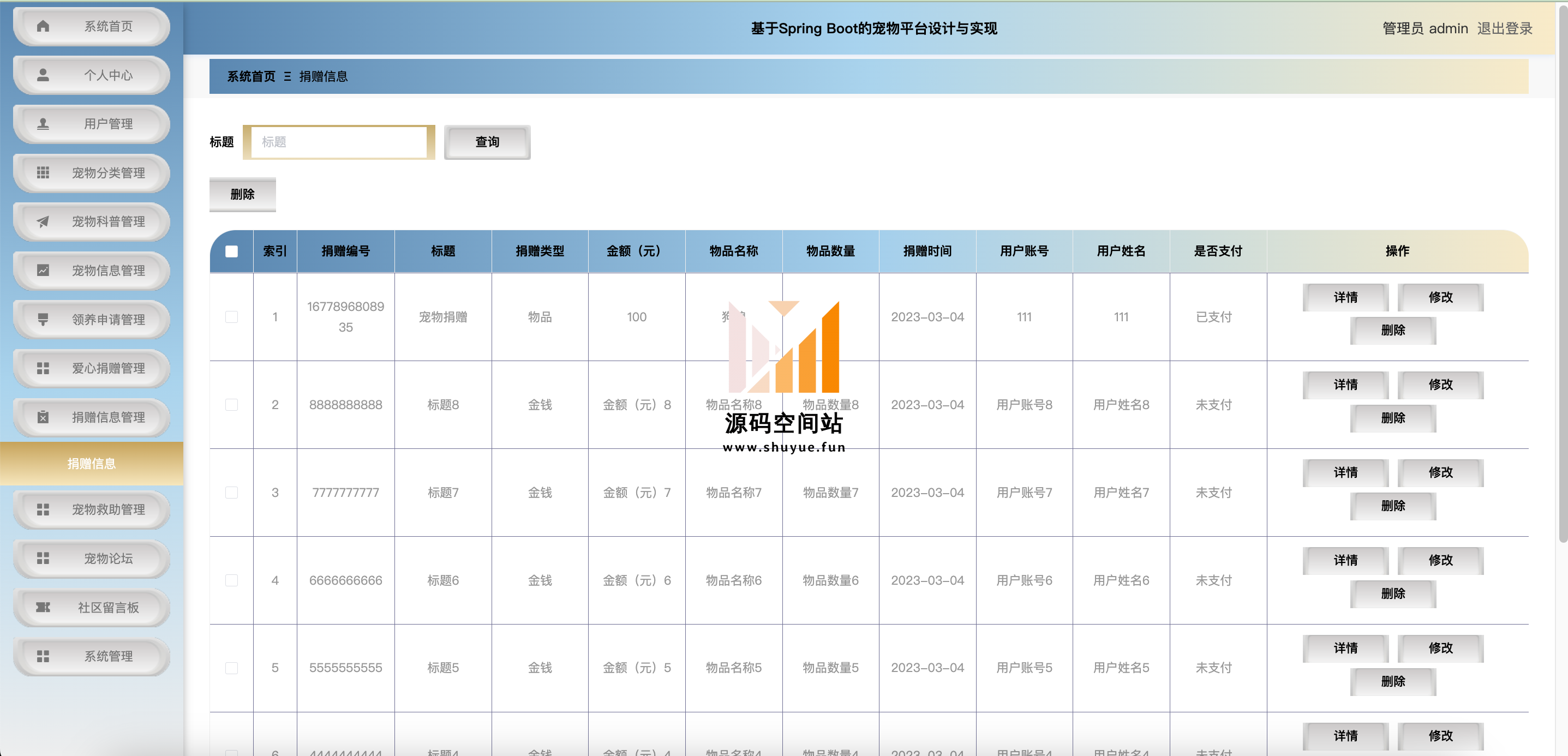The width and height of the screenshot is (1568, 756).
Task: Click the paper plane icon beside 宠物科普管理
Action: click(43, 221)
